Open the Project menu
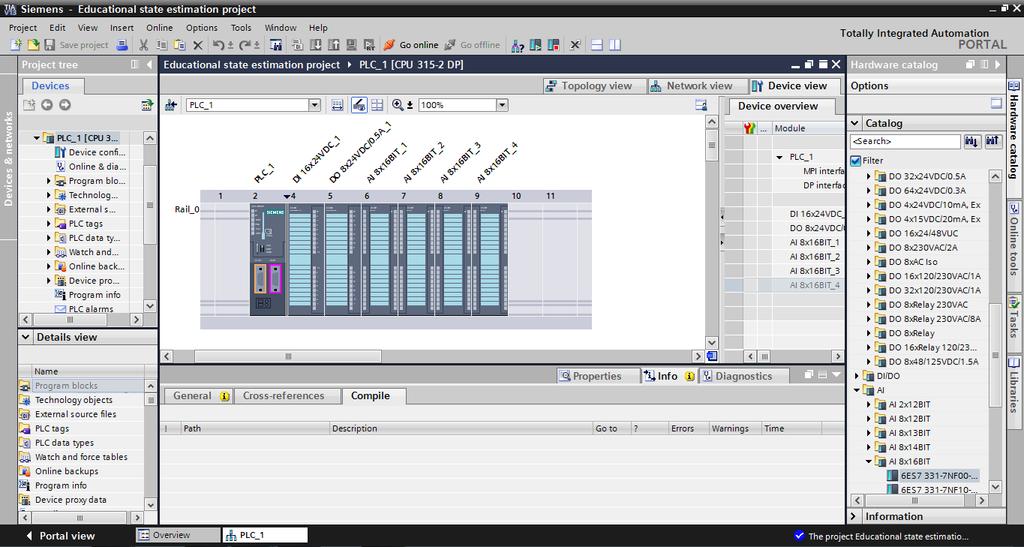This screenshot has width=1024, height=547. tap(23, 27)
